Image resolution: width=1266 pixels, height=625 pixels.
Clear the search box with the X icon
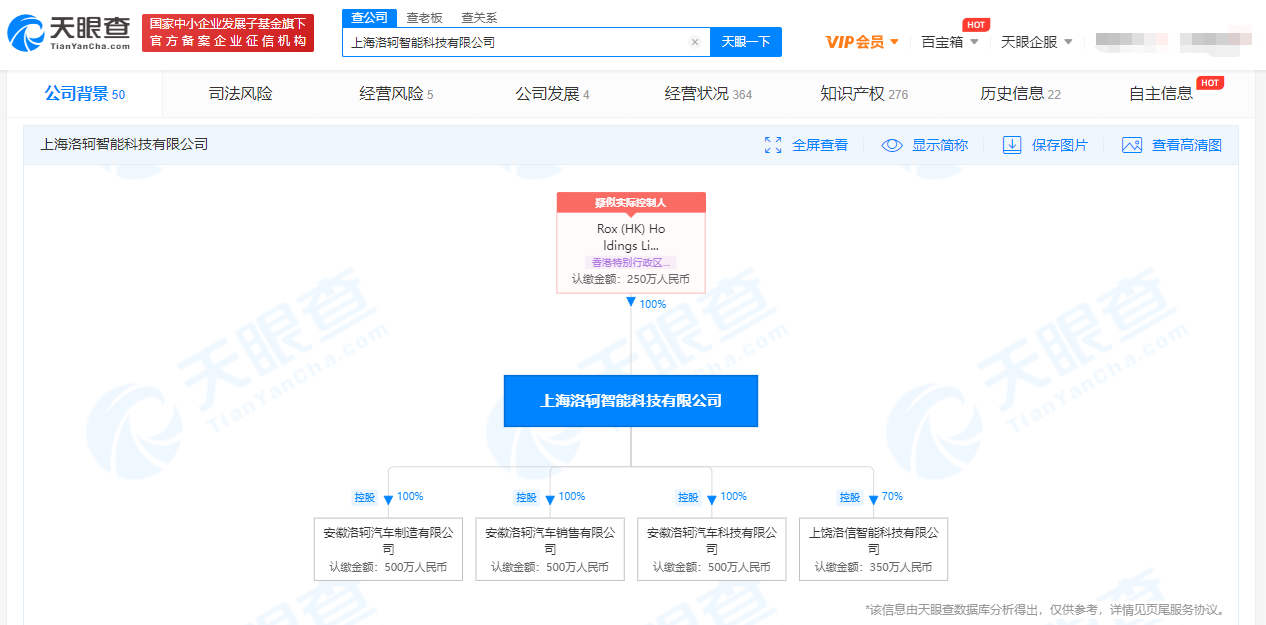tap(695, 42)
